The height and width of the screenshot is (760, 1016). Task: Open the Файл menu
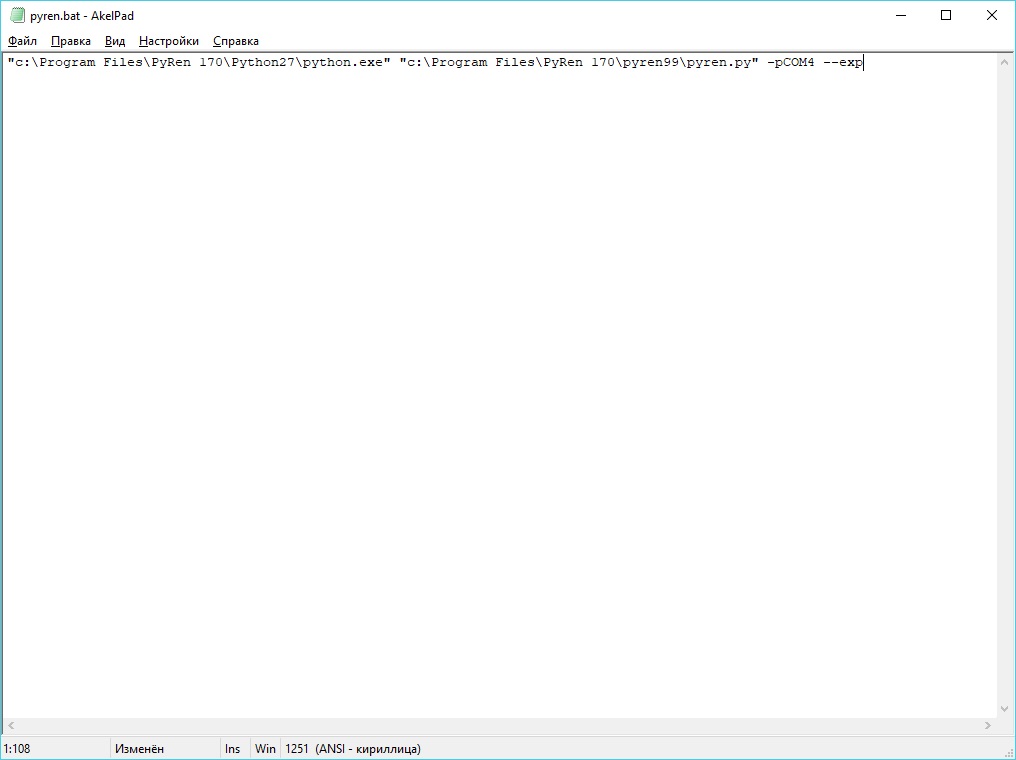[22, 41]
